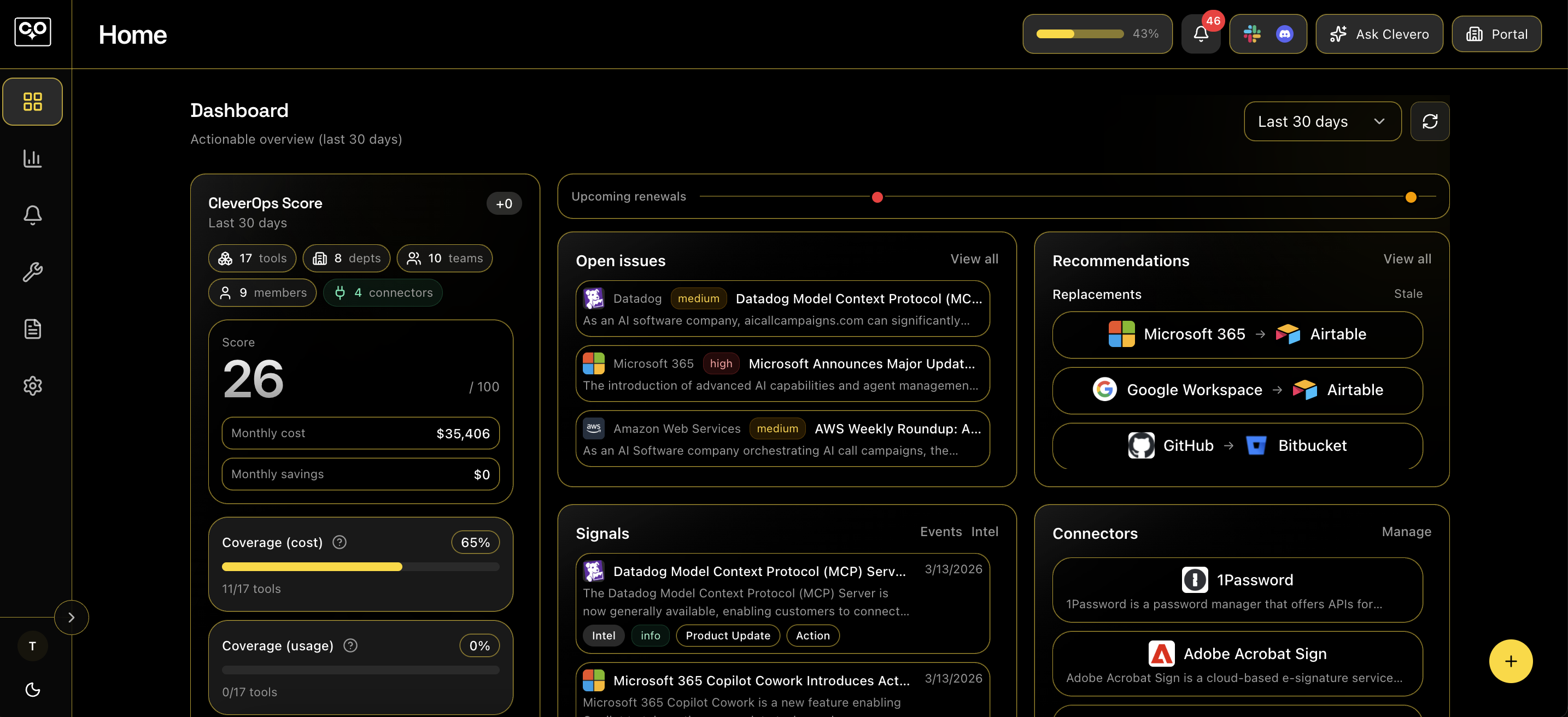Click View all in Open issues
The height and width of the screenshot is (717, 1568).
point(974,258)
